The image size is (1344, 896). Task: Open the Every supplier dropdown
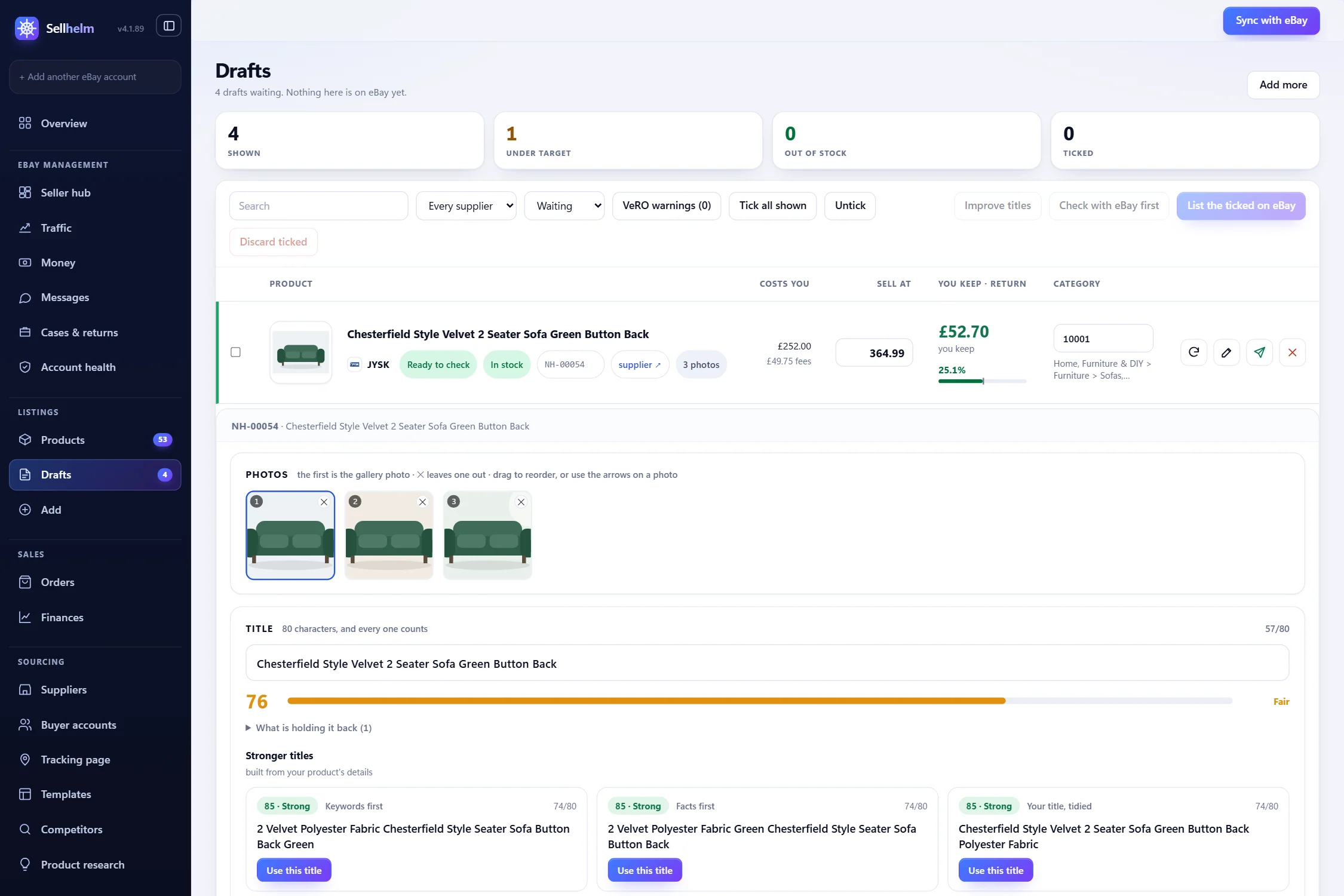tap(466, 206)
